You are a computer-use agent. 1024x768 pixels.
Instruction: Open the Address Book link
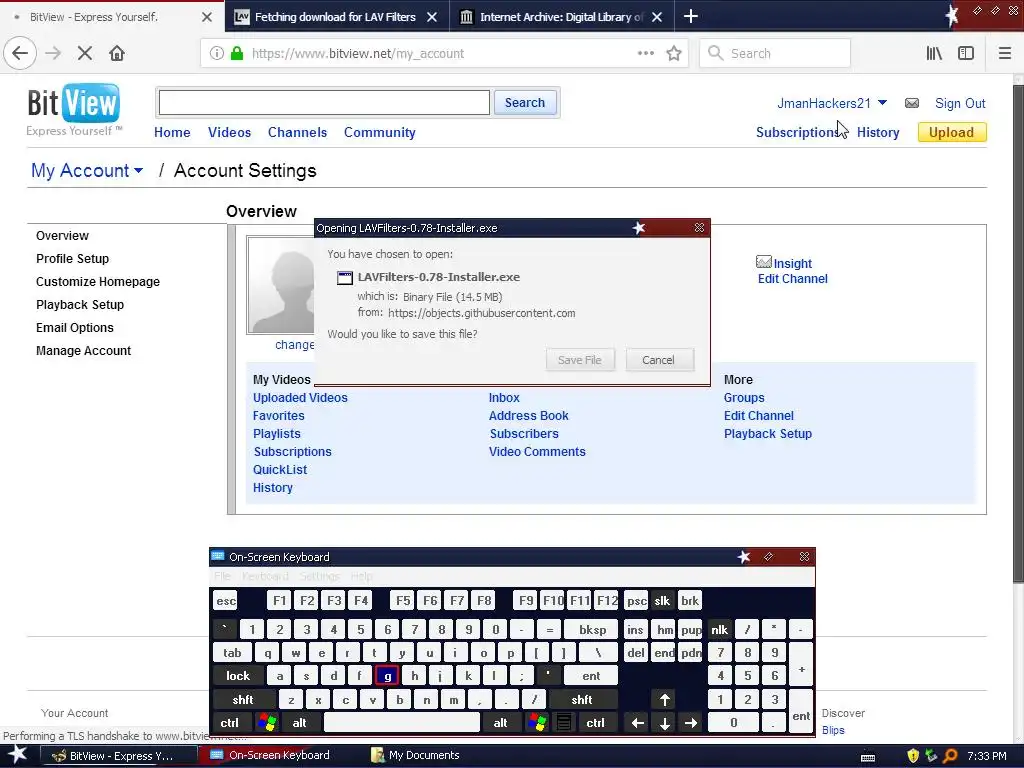point(528,416)
